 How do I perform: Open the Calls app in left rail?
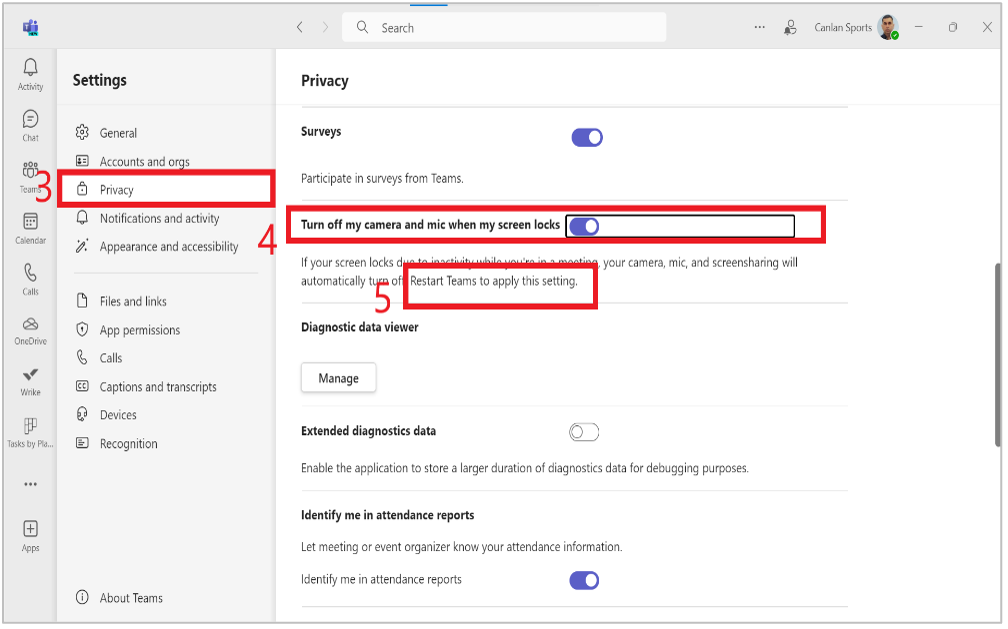[30, 279]
